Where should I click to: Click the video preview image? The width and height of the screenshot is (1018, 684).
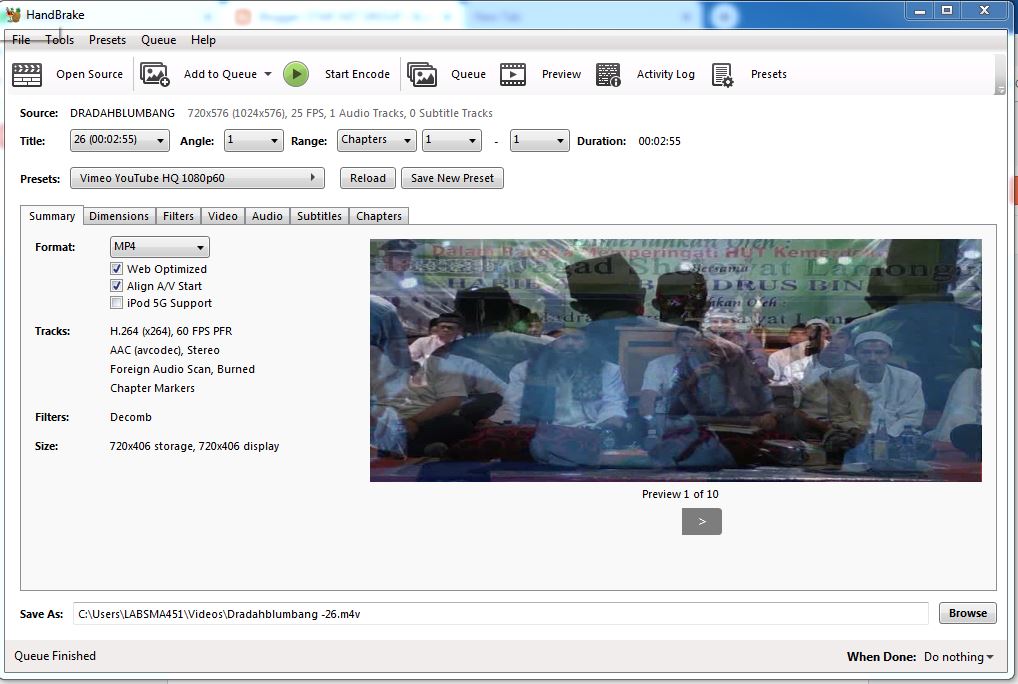point(676,360)
